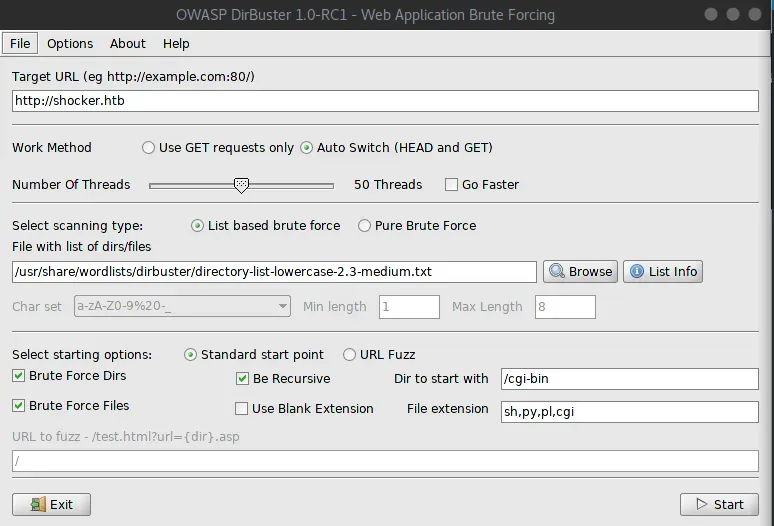Select Use GET requests only
The width and height of the screenshot is (774, 526).
point(149,147)
